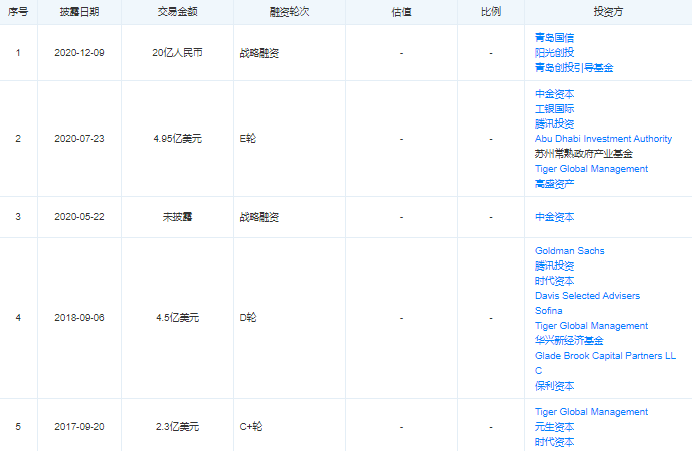Click the 未披露 amount cell
This screenshot has height=451, width=692.
[177, 217]
